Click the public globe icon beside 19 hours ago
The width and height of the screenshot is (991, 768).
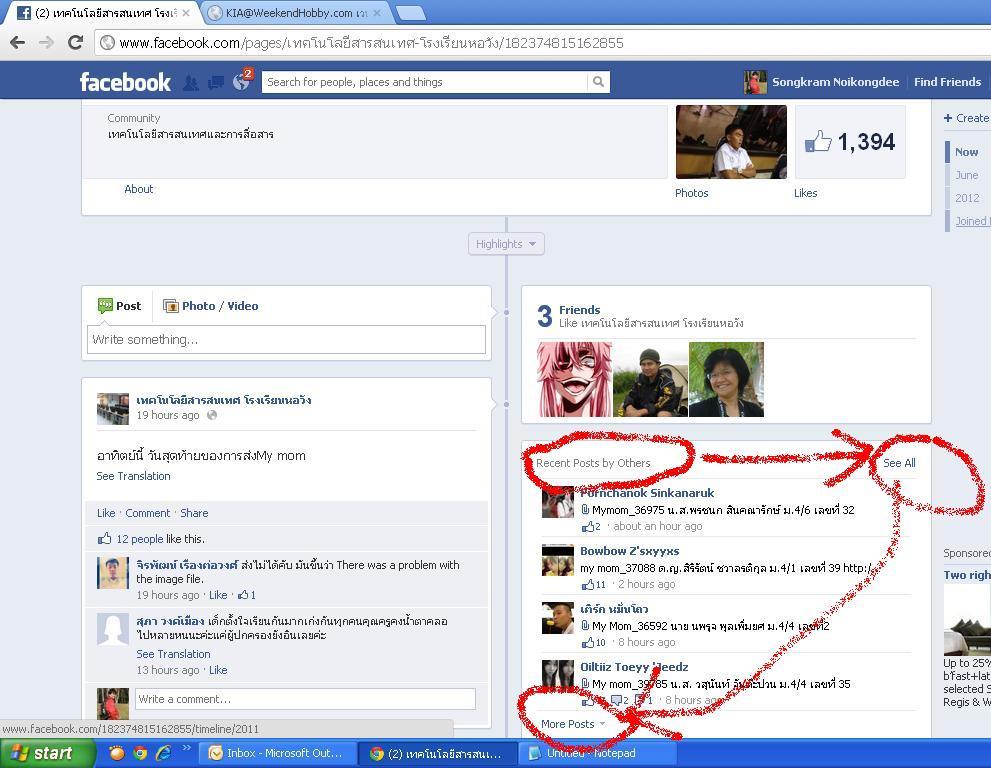pos(212,415)
